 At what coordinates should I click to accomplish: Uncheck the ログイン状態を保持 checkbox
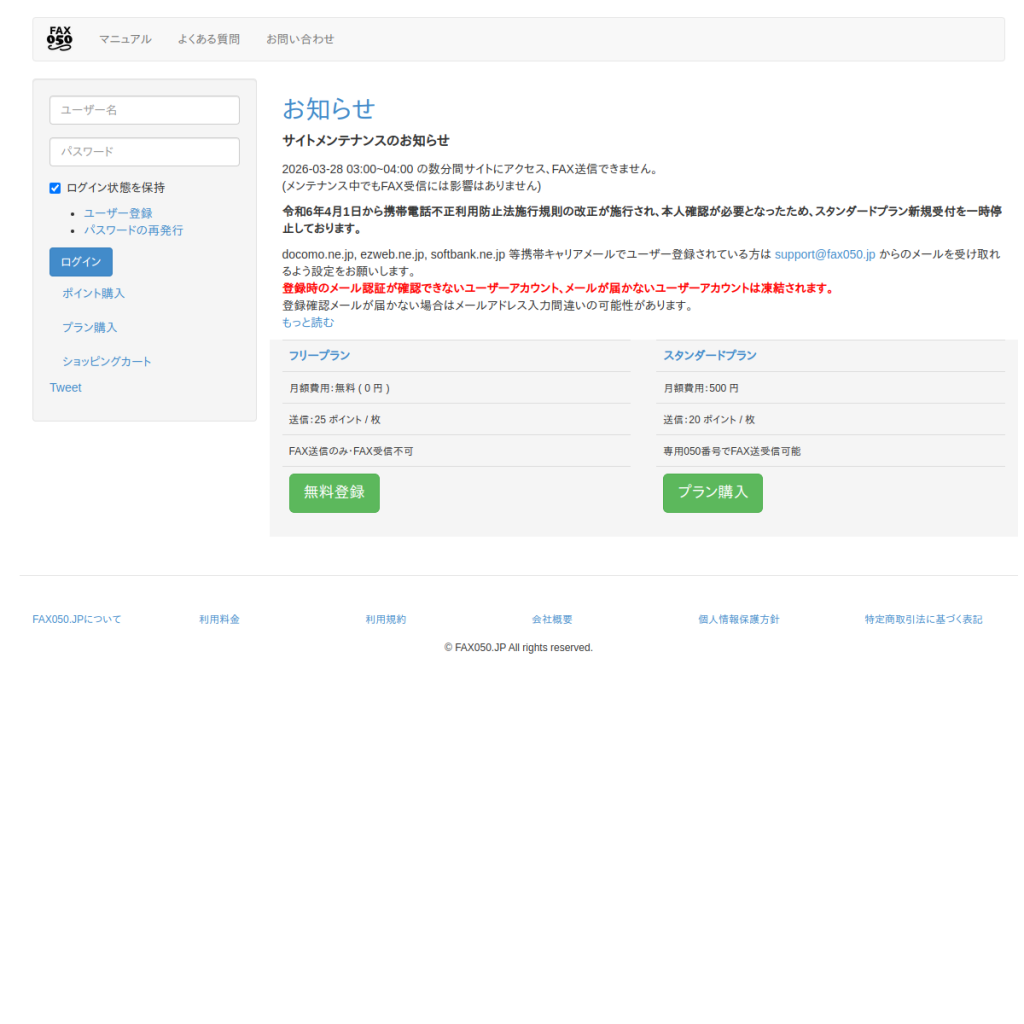[55, 188]
